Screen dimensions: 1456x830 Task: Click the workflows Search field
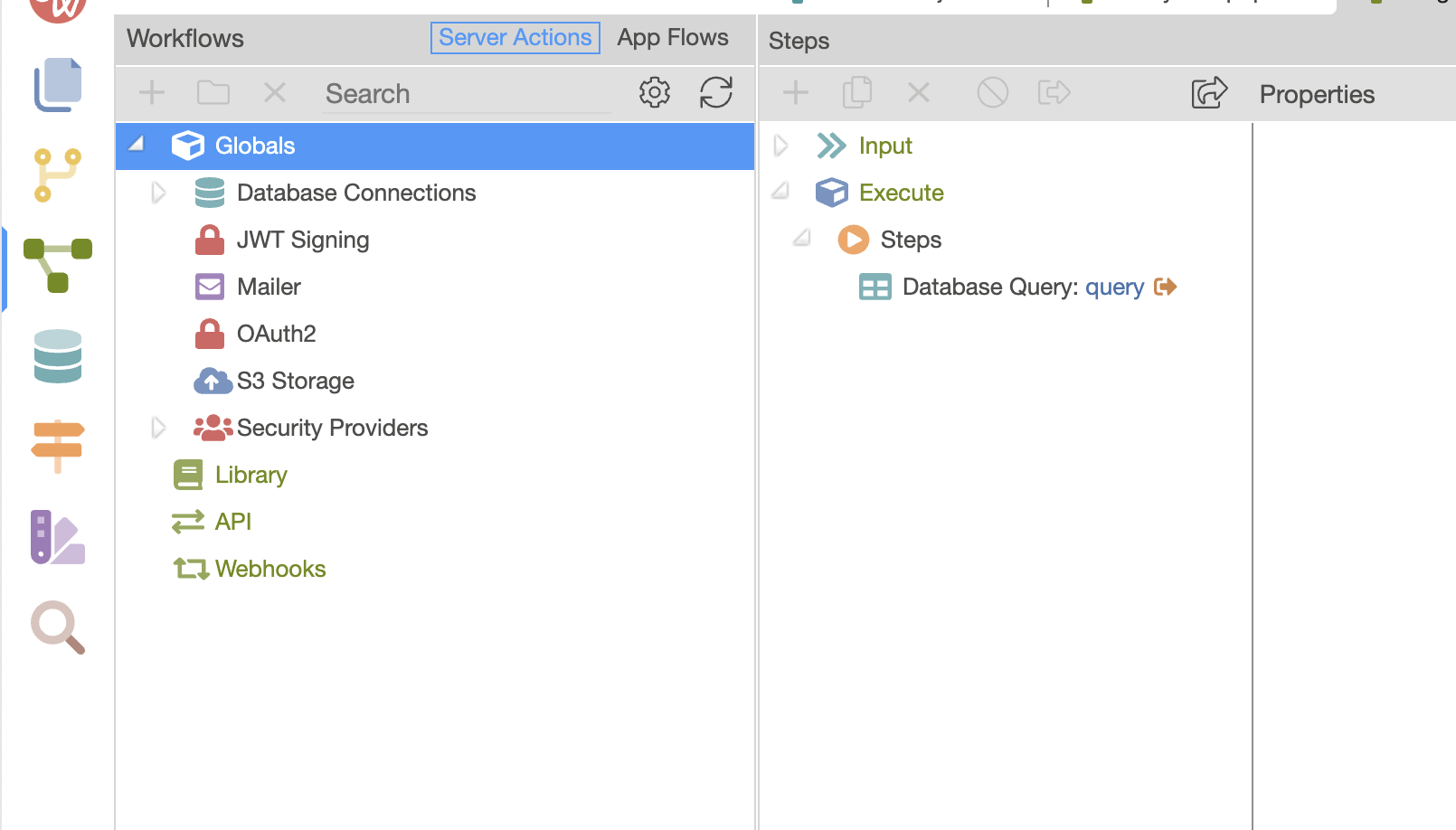coord(466,94)
